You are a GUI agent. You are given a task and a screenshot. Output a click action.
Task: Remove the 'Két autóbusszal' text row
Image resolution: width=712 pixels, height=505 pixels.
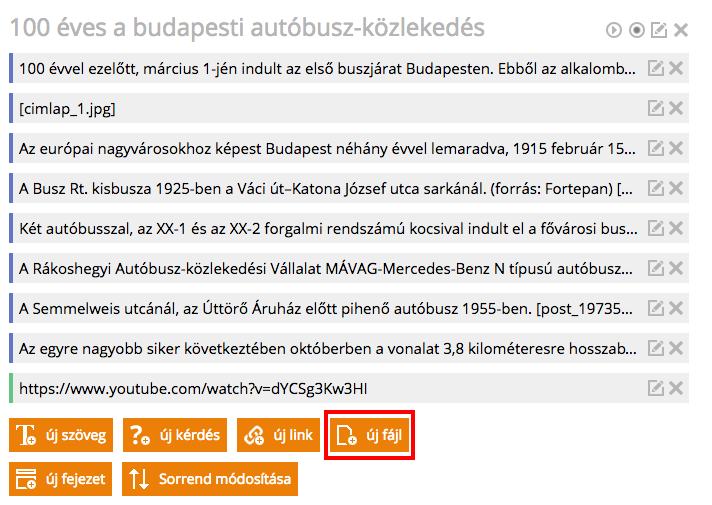click(676, 228)
